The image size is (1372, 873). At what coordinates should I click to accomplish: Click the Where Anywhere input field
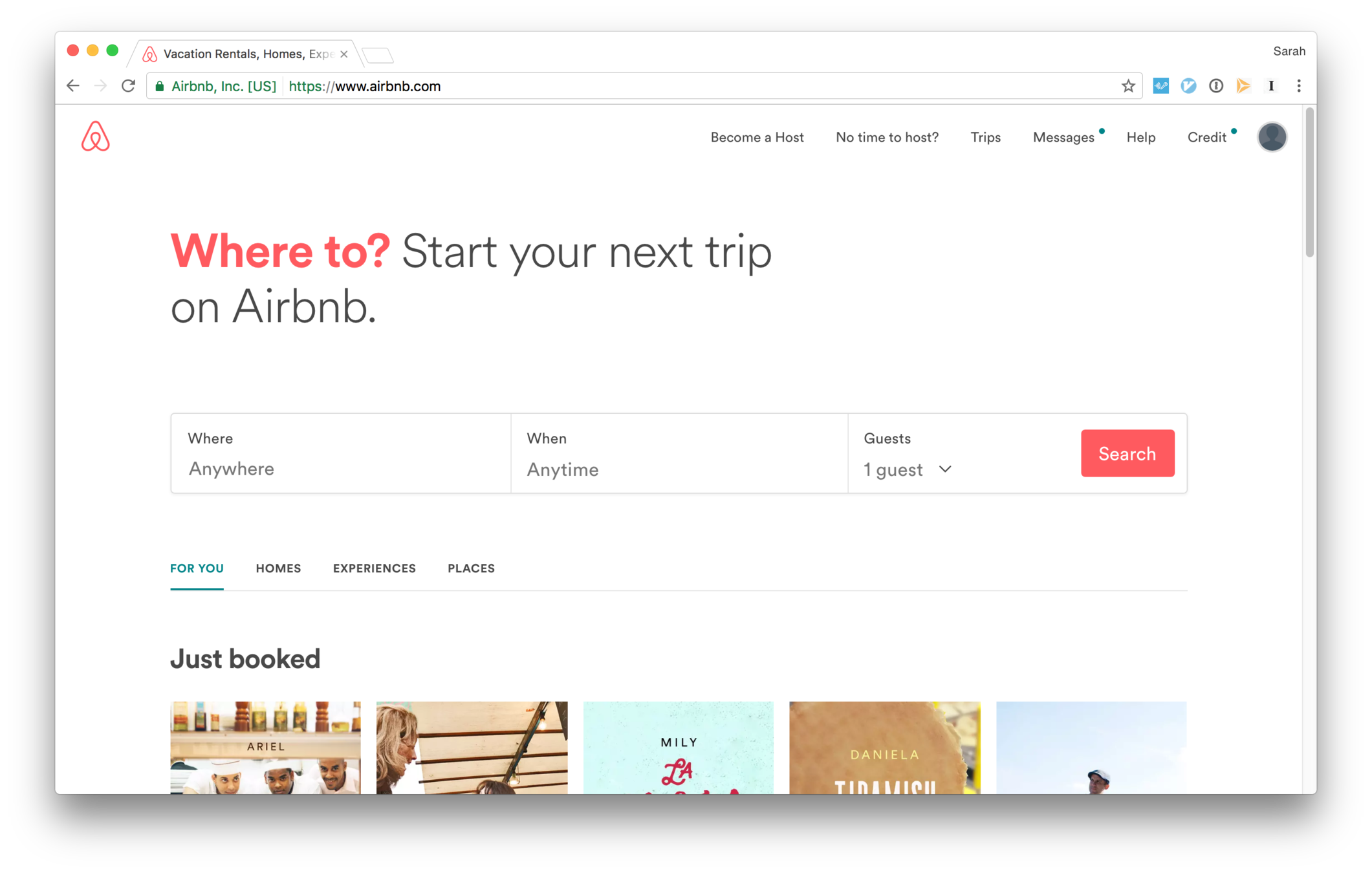[341, 453]
